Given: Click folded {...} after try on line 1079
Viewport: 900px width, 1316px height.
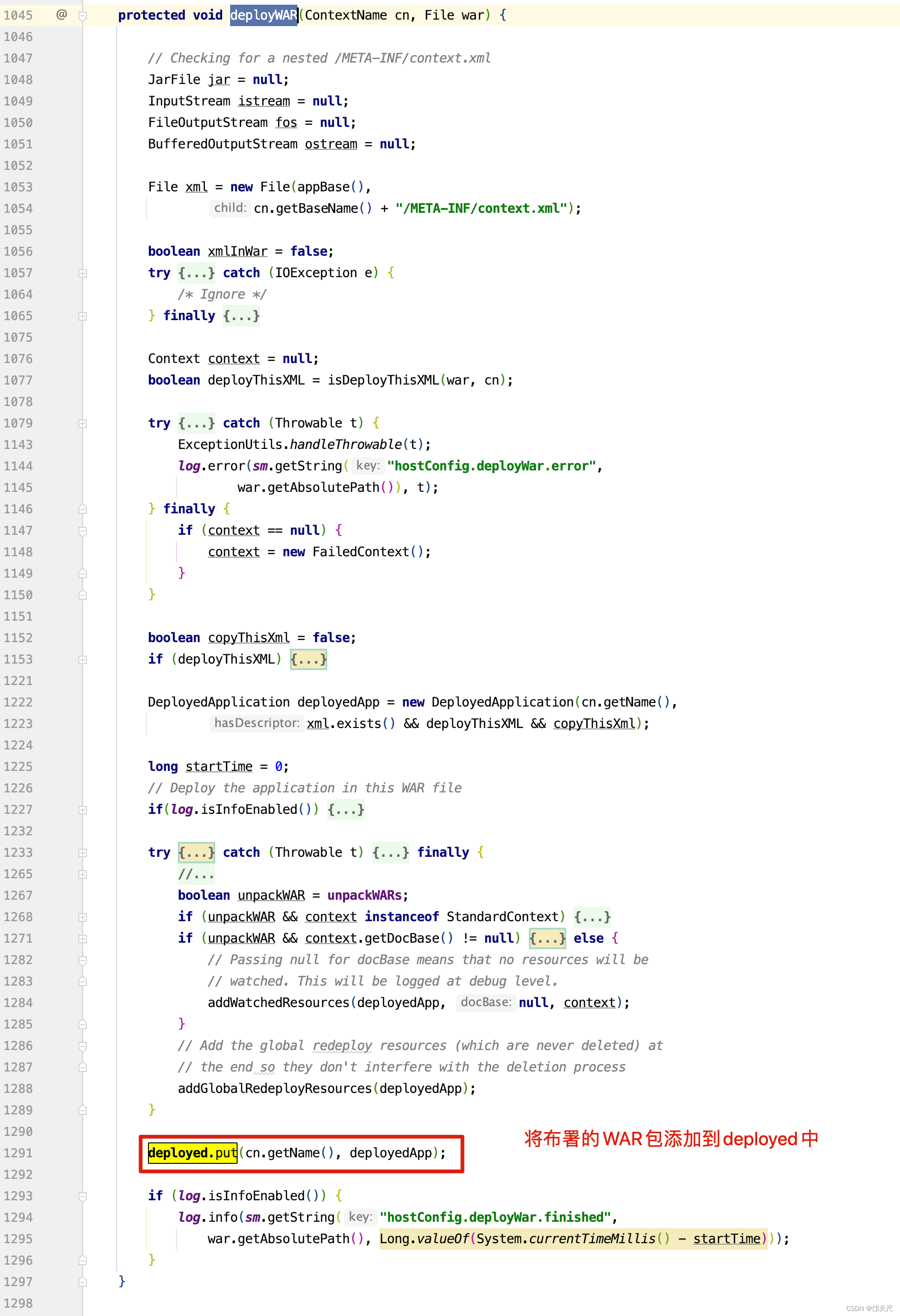Looking at the screenshot, I should (197, 423).
